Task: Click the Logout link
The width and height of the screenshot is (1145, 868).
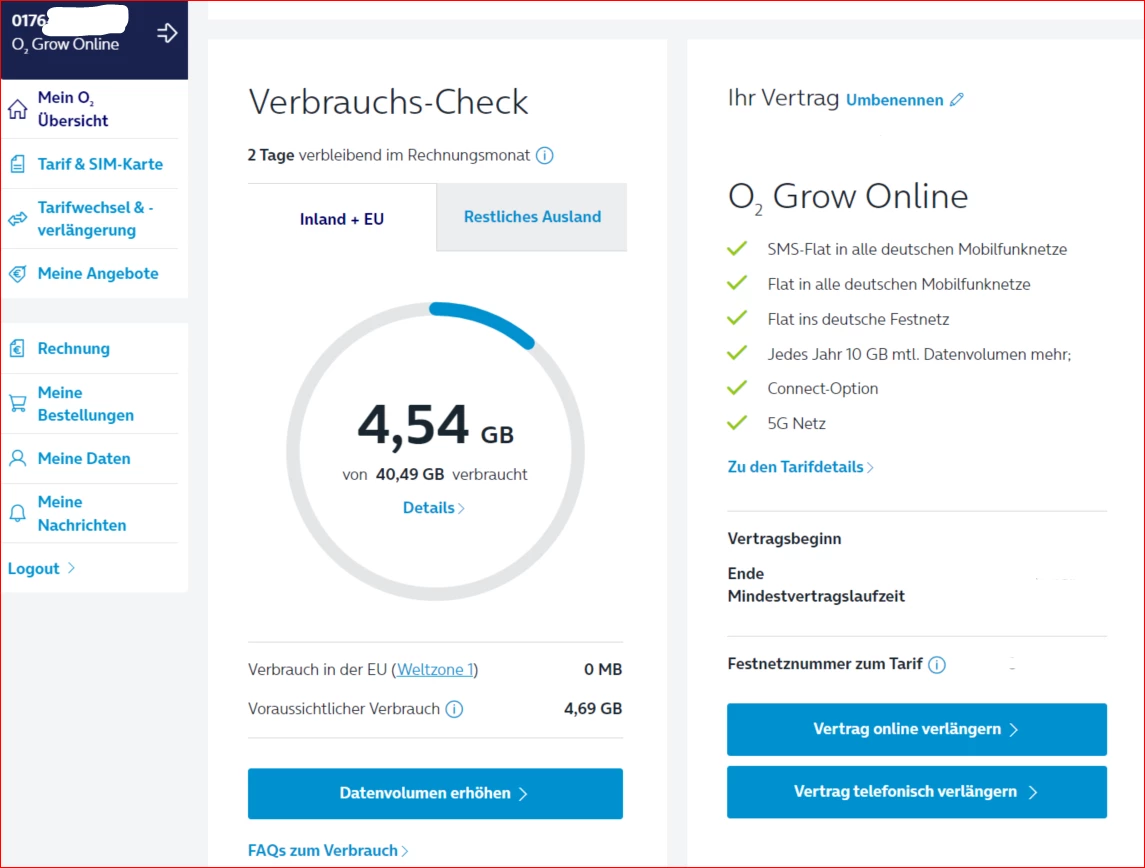Action: click(x=42, y=569)
